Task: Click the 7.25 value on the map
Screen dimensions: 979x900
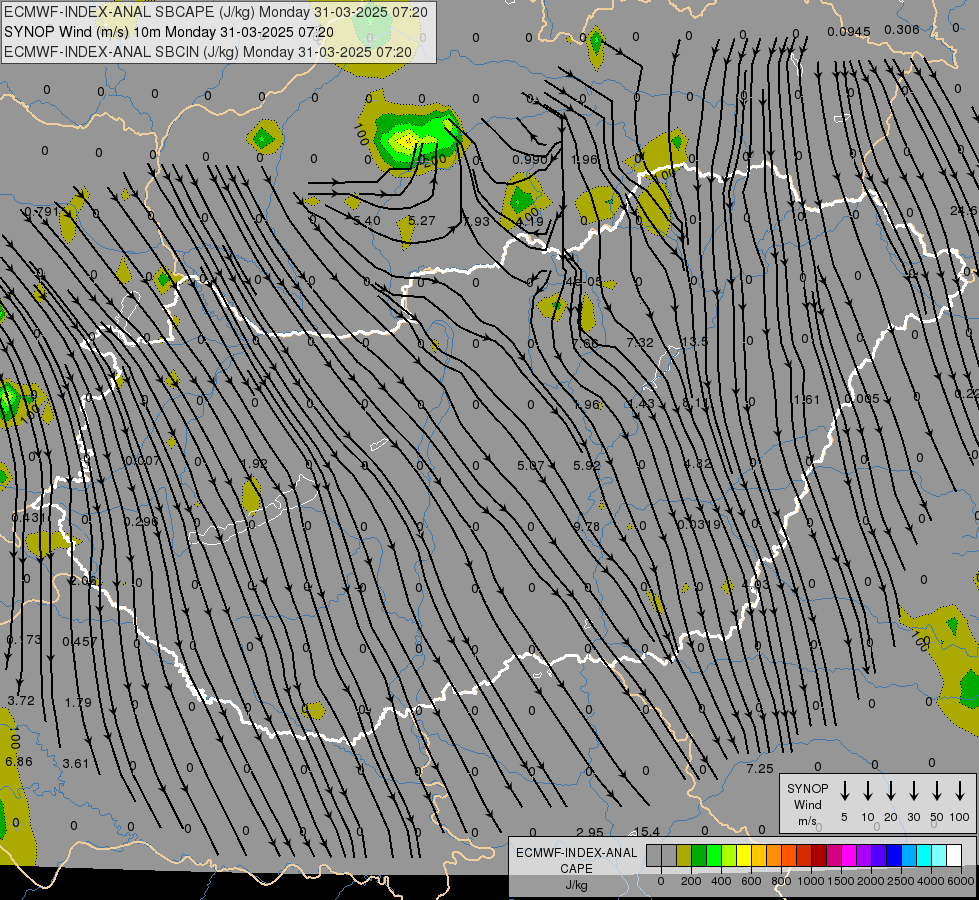Action: click(760, 769)
